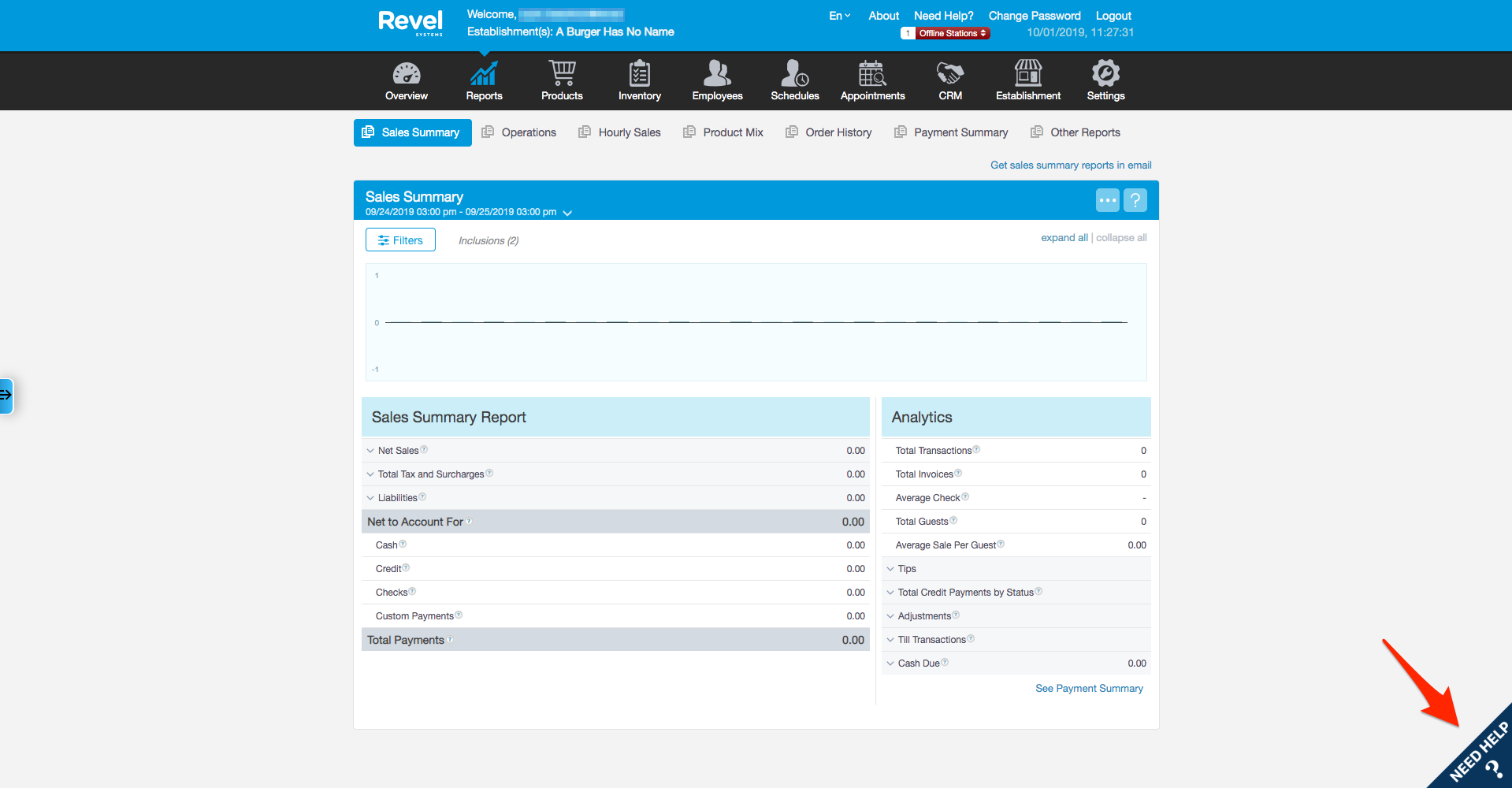Open the report date range dropdown

567,213
